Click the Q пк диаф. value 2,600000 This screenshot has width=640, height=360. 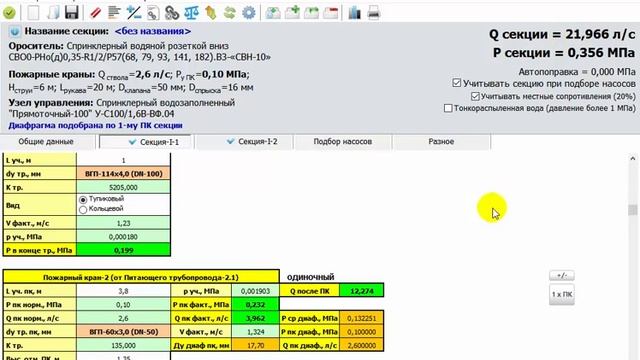(x=362, y=345)
